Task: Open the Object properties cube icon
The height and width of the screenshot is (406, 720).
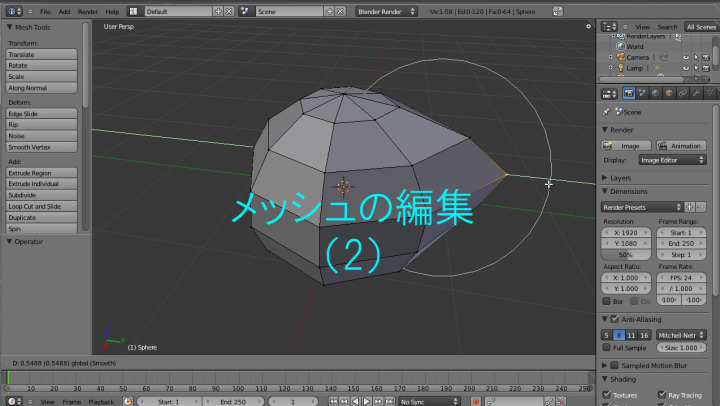Action: (x=668, y=94)
